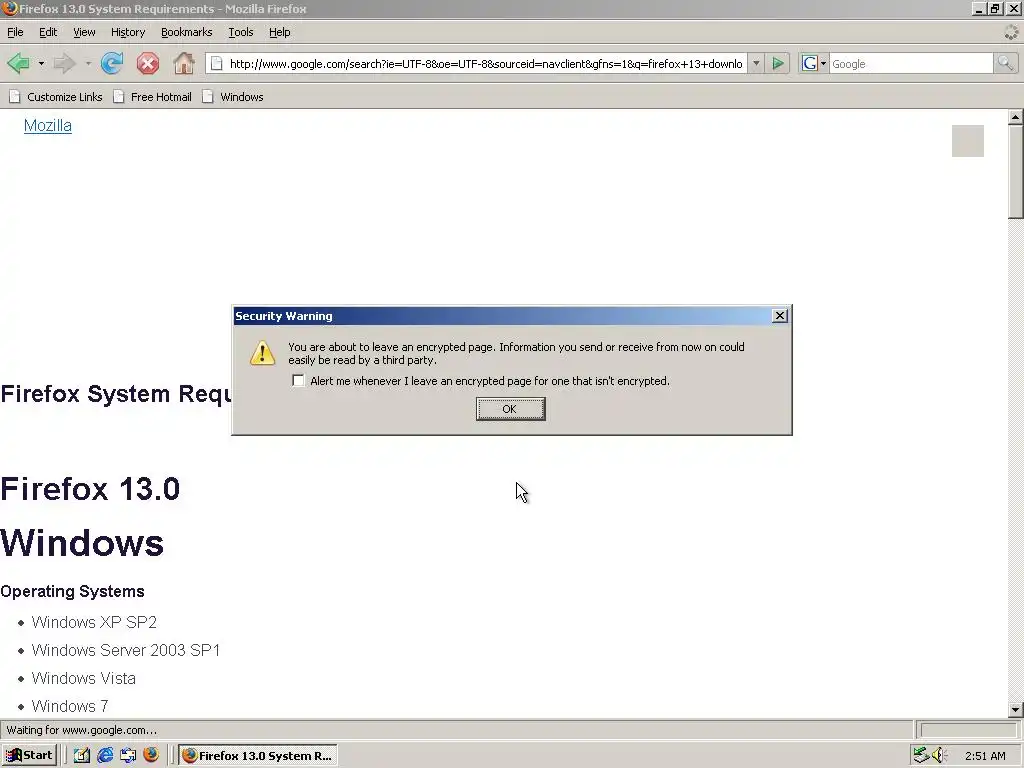Click the Firefox 13.0 heading text

click(x=90, y=489)
